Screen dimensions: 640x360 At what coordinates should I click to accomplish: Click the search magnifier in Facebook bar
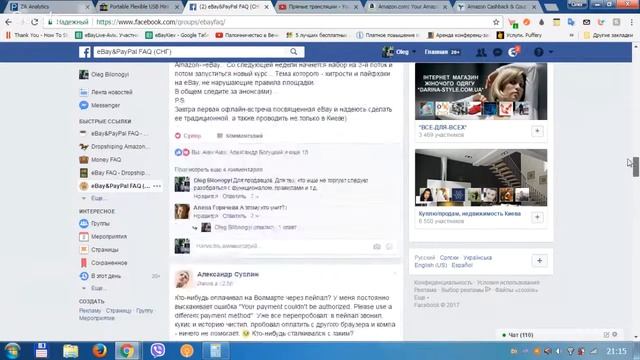(x=293, y=51)
